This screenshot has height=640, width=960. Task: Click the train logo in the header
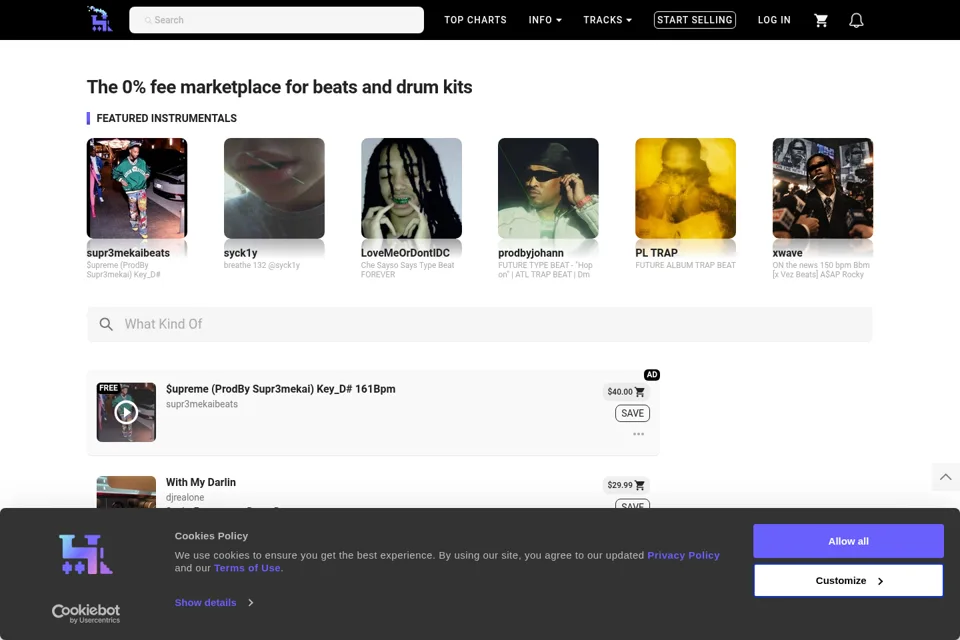pyautogui.click(x=100, y=19)
